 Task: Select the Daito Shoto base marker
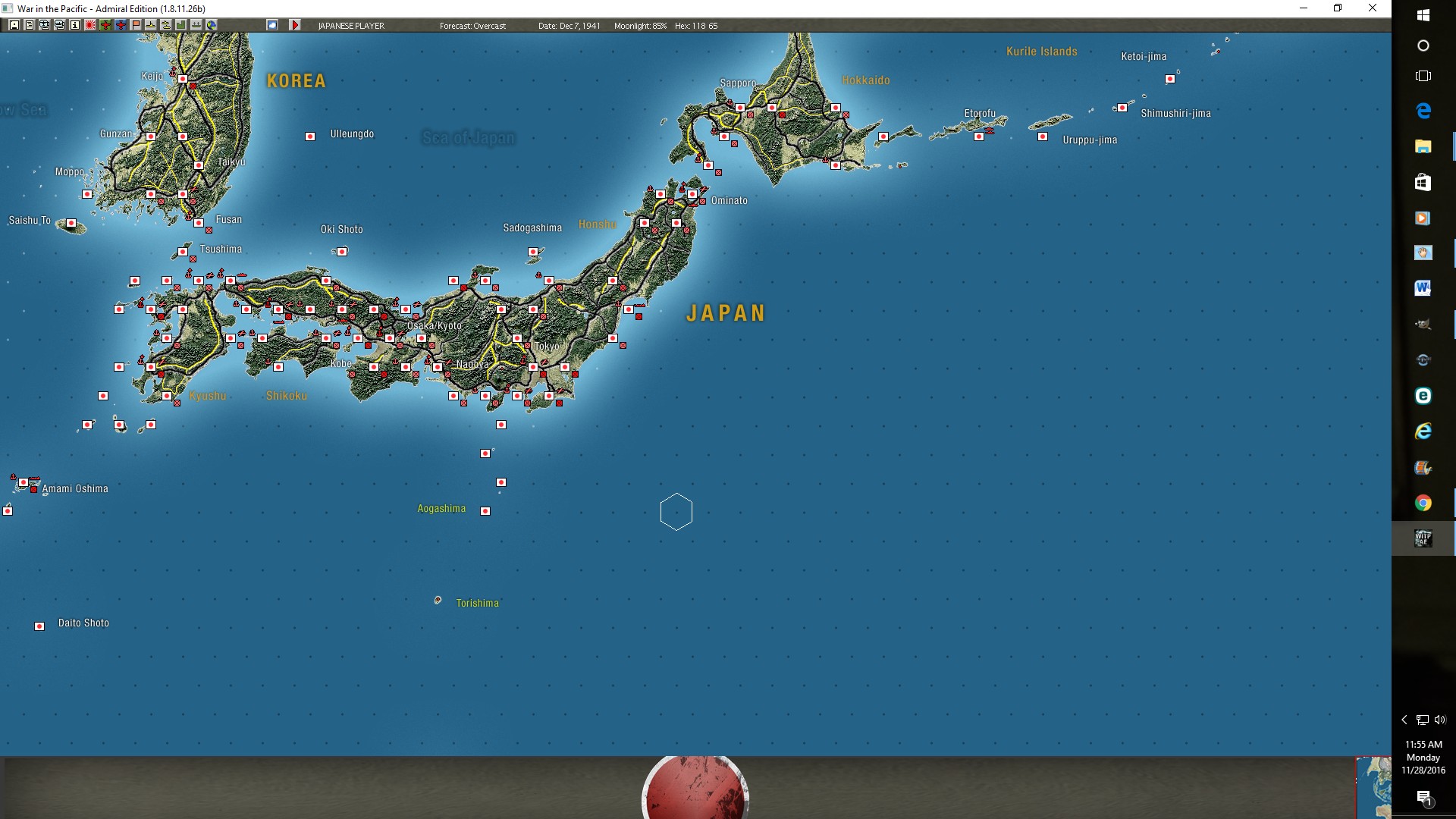tap(39, 626)
